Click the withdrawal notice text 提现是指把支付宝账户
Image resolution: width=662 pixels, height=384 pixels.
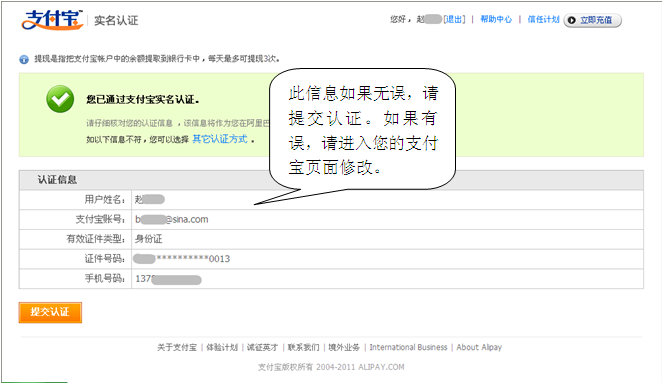point(157,59)
